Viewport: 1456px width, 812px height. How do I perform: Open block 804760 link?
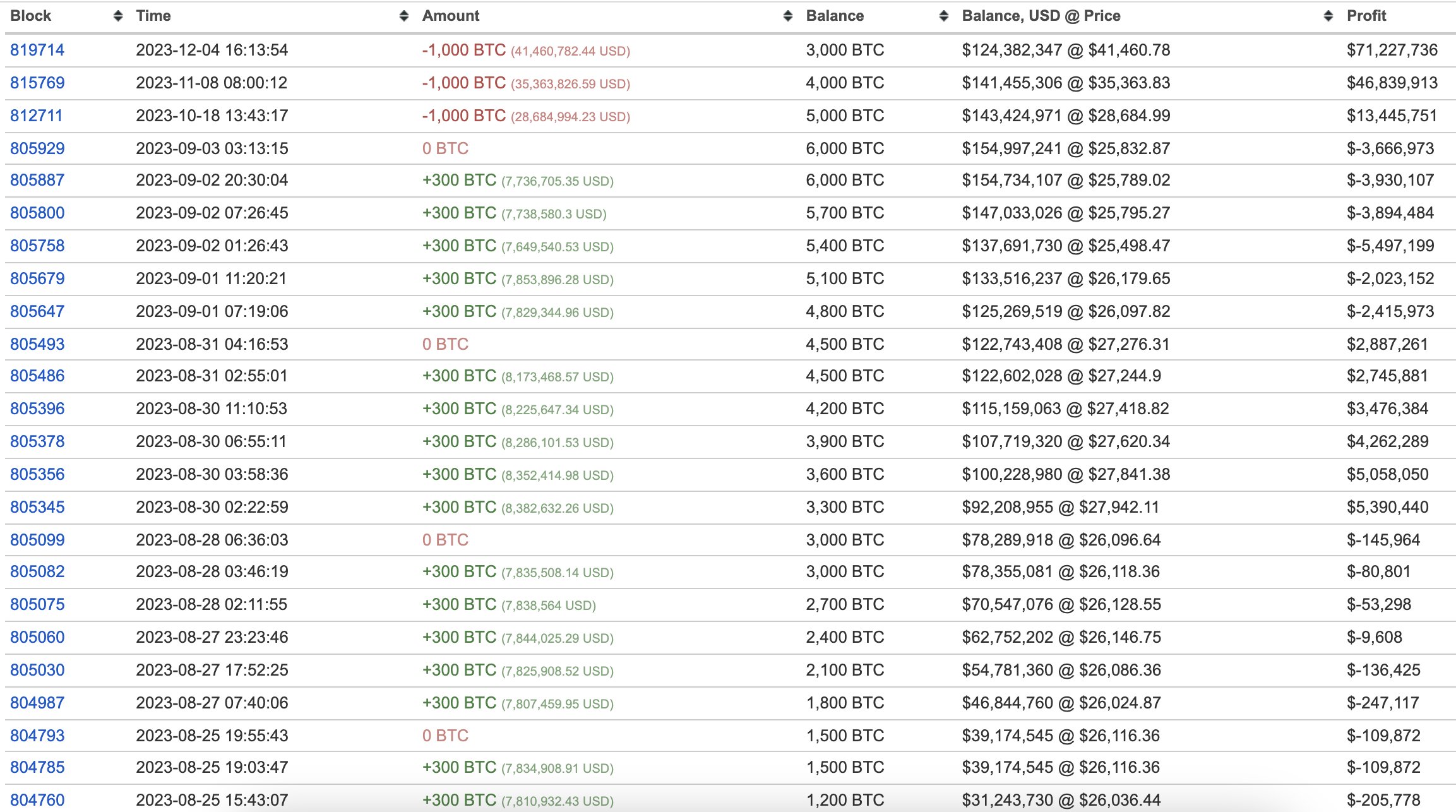tap(37, 800)
